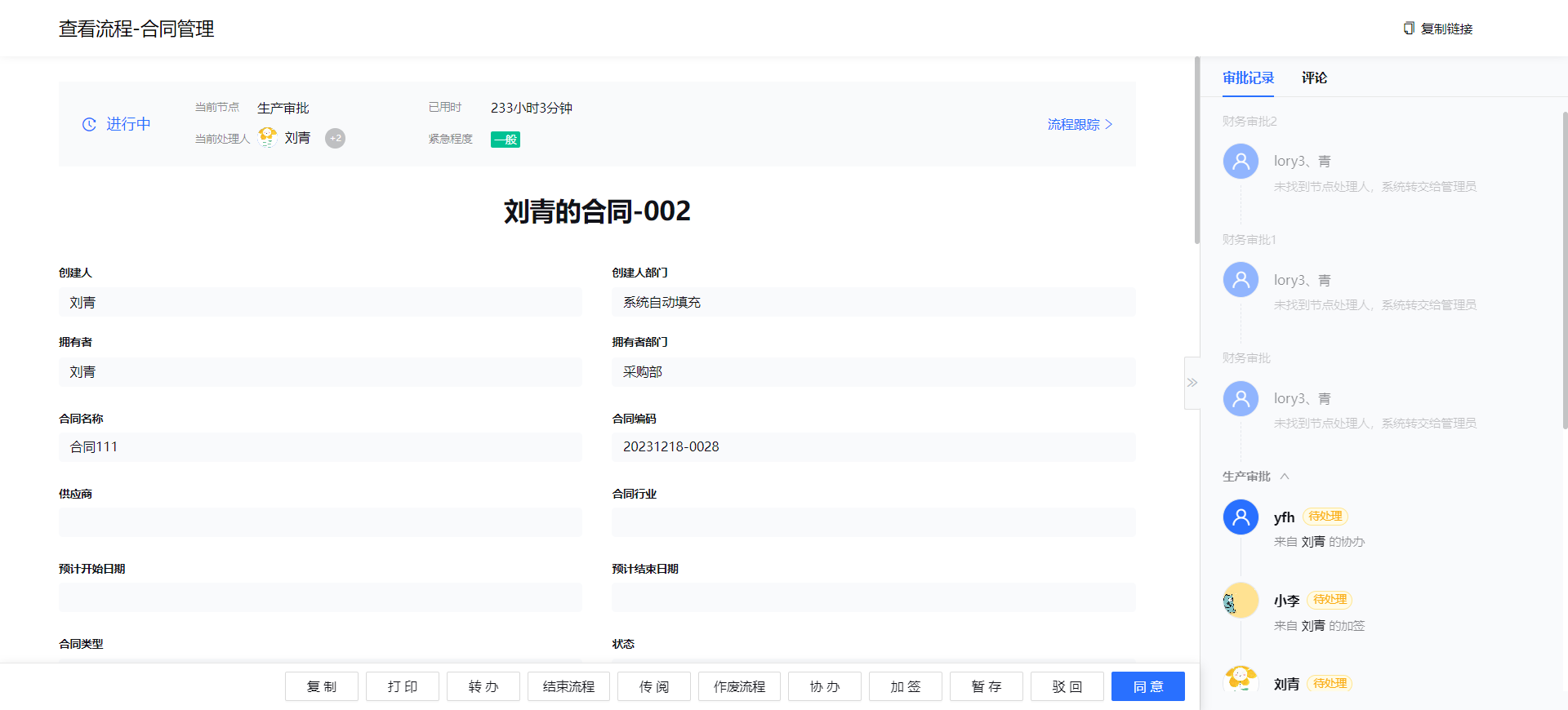Click the 创建人 field showing 刘青
Screen dimensions: 1568x710
point(320,302)
